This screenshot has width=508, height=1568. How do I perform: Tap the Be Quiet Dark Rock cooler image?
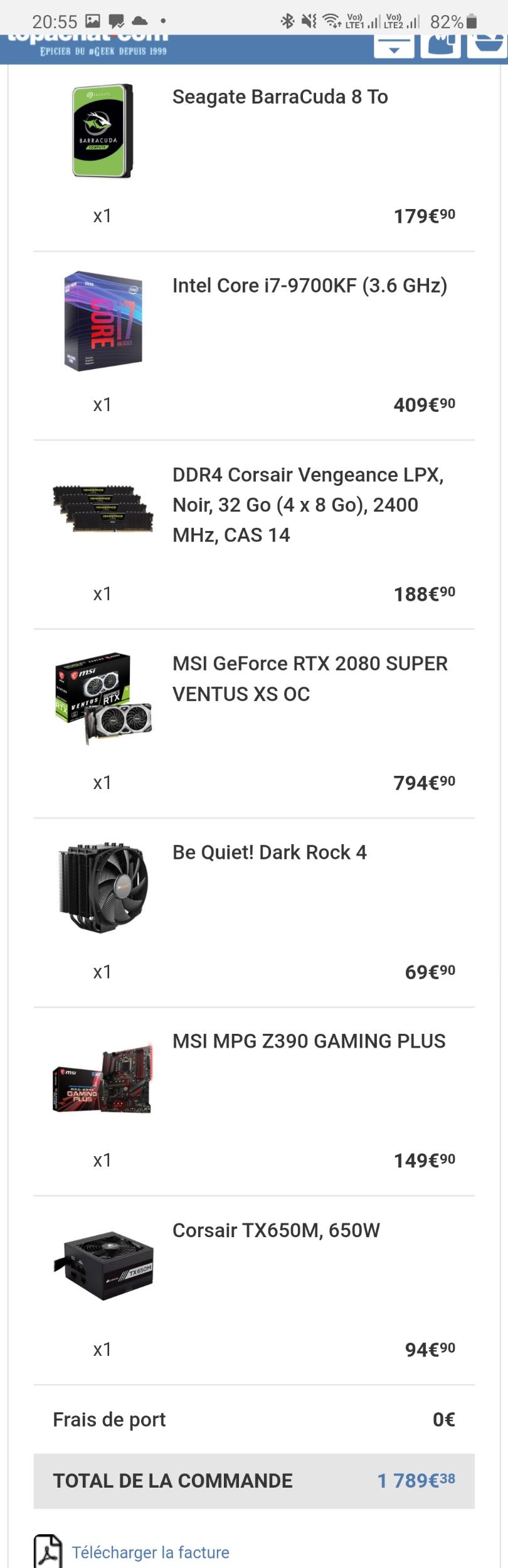coord(103,887)
